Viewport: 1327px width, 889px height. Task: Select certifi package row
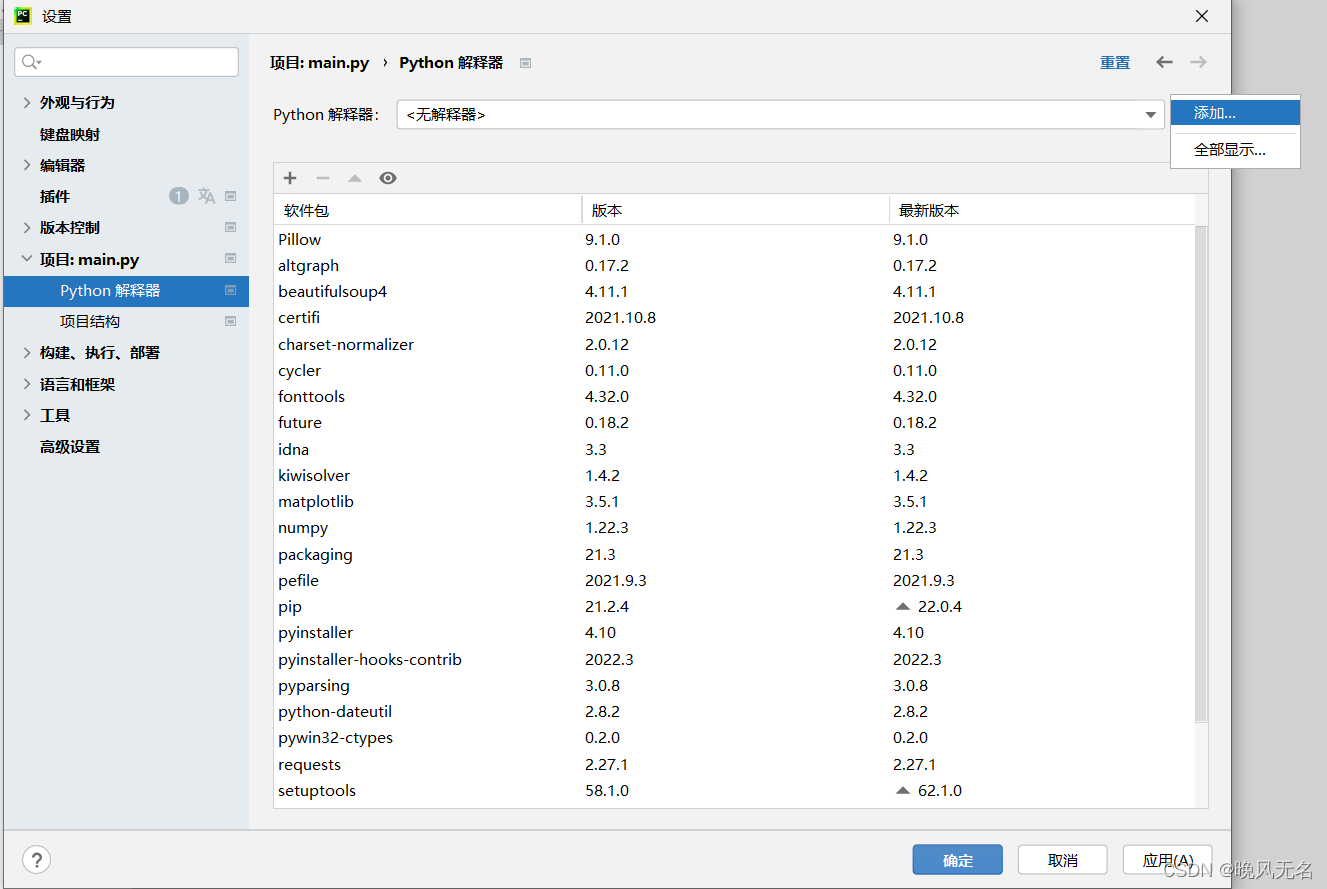(735, 317)
